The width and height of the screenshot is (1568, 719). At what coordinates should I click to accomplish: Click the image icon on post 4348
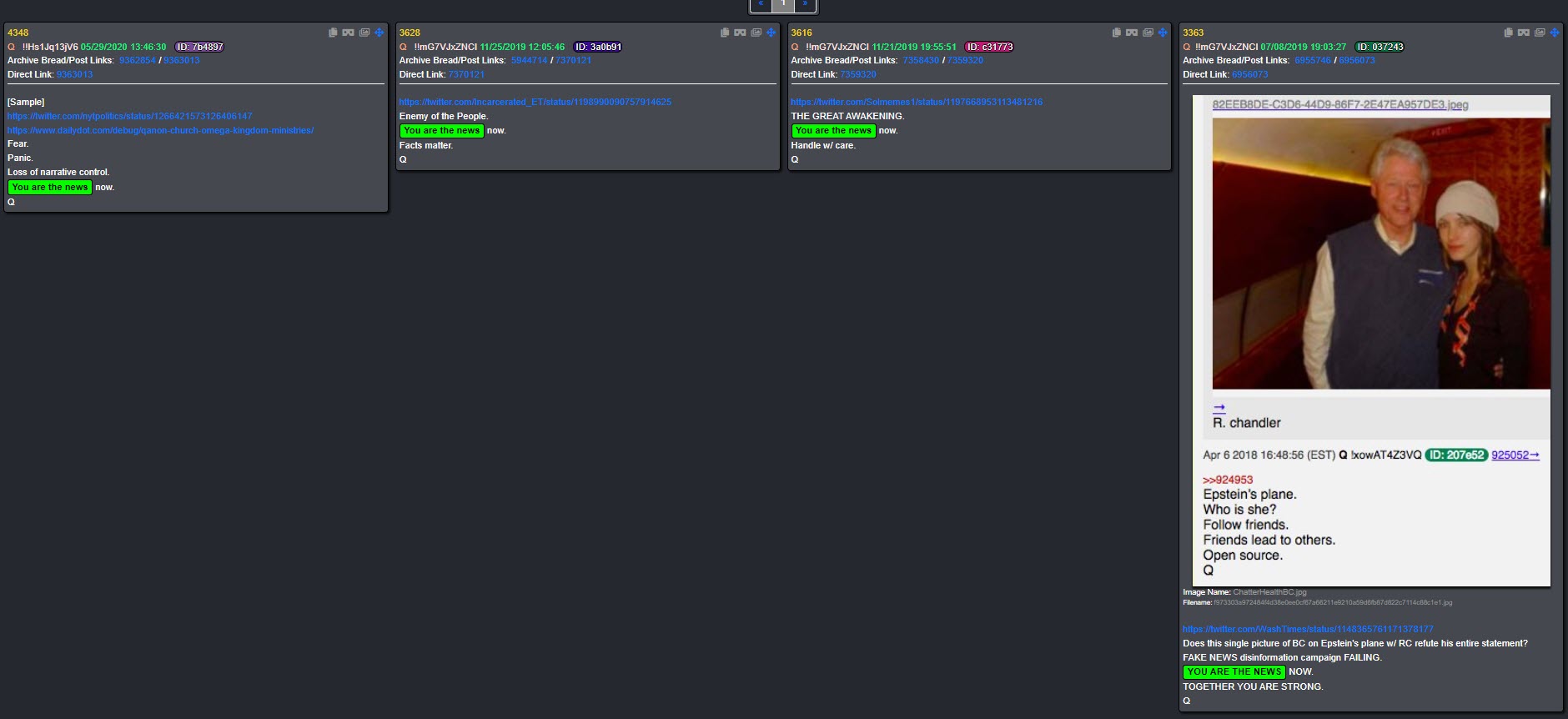364,33
